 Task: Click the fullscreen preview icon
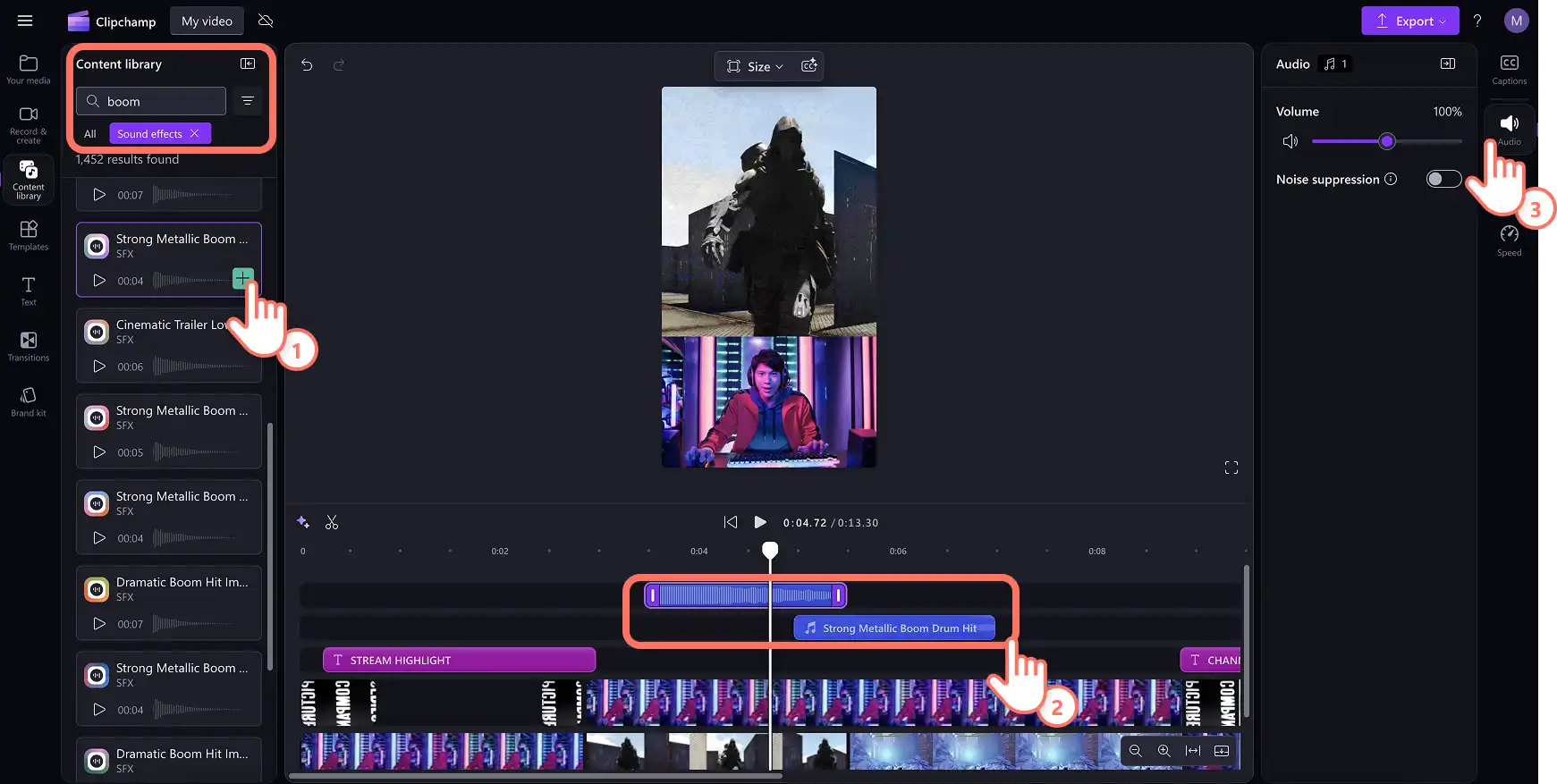(x=1231, y=468)
